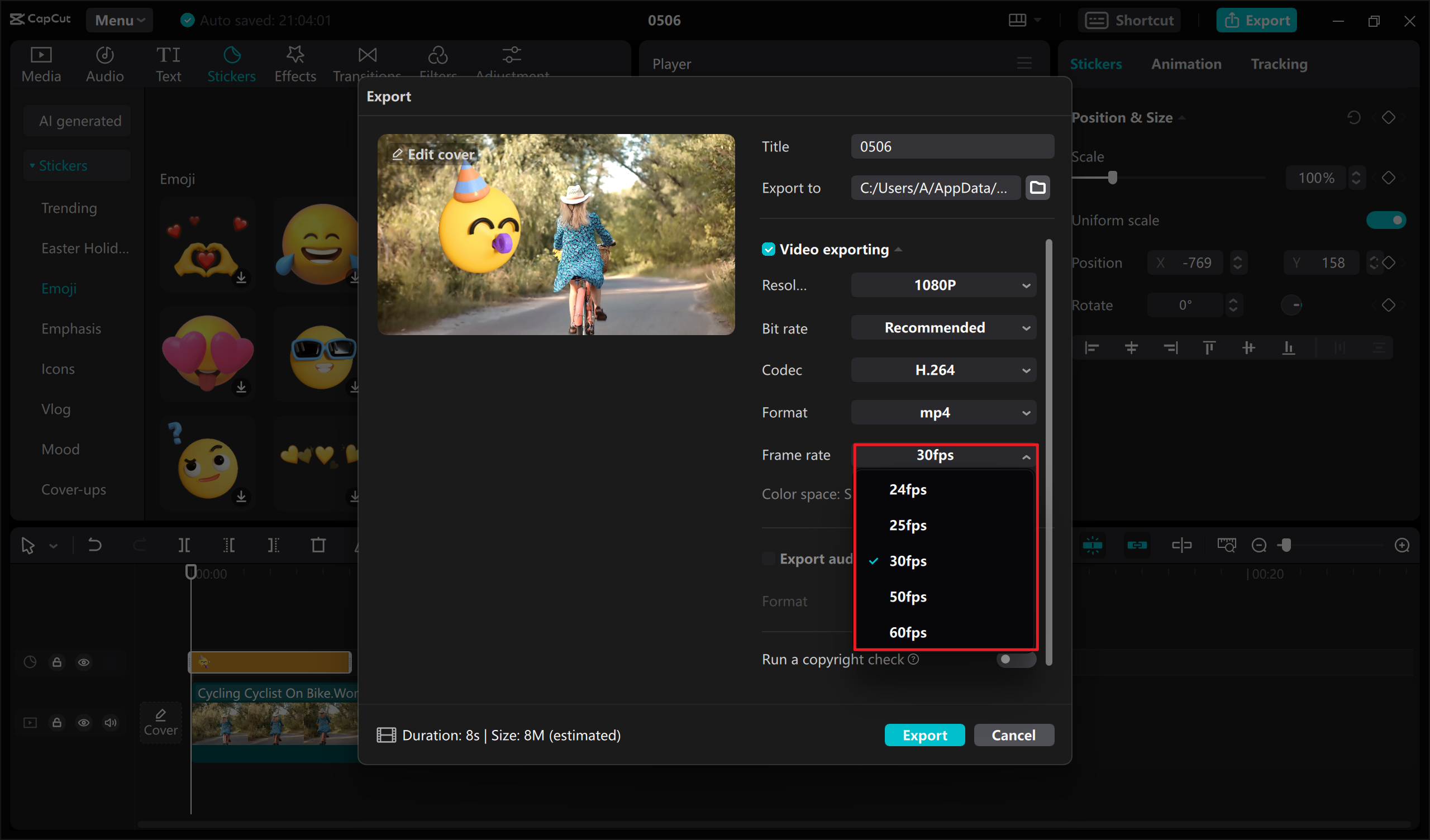Click the Undo icon above the timeline
Image resolution: width=1430 pixels, height=840 pixels.
pos(94,545)
